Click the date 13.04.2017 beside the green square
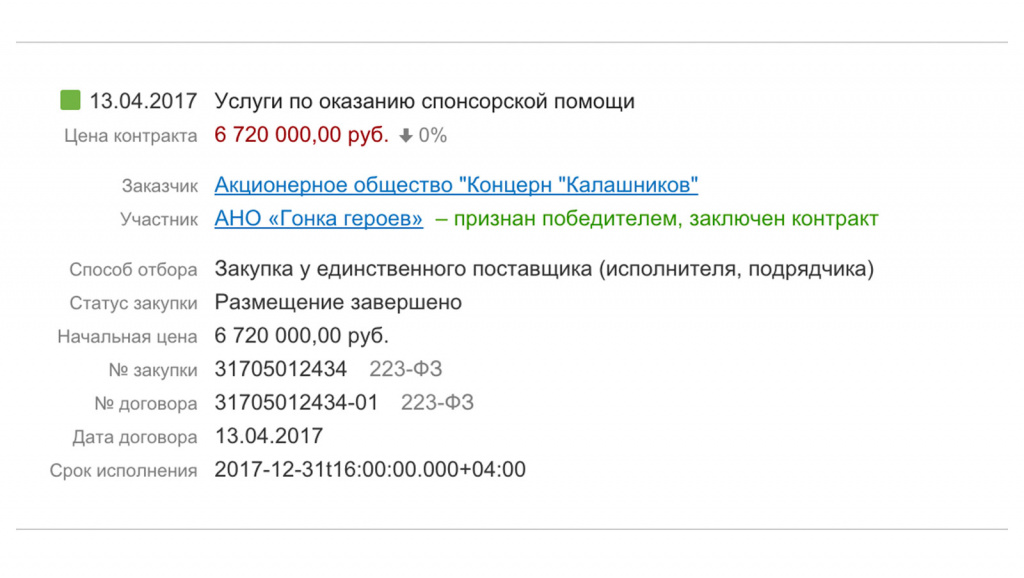The height and width of the screenshot is (578, 1024). coord(143,101)
